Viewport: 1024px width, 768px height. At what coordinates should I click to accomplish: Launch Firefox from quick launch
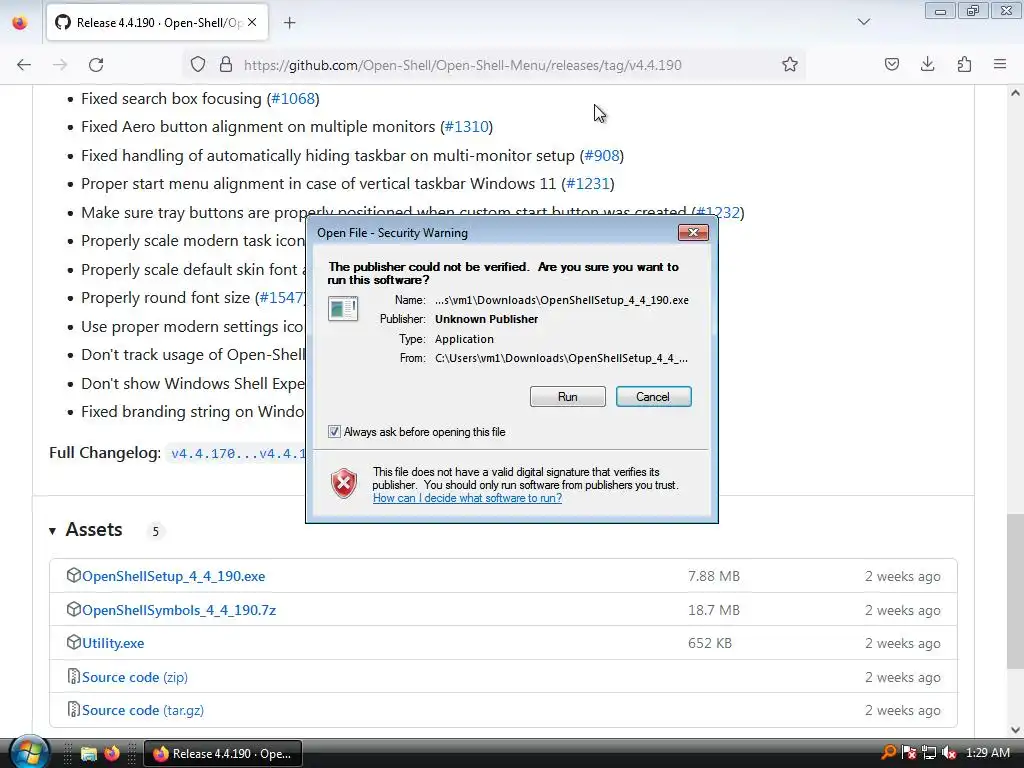pos(112,754)
